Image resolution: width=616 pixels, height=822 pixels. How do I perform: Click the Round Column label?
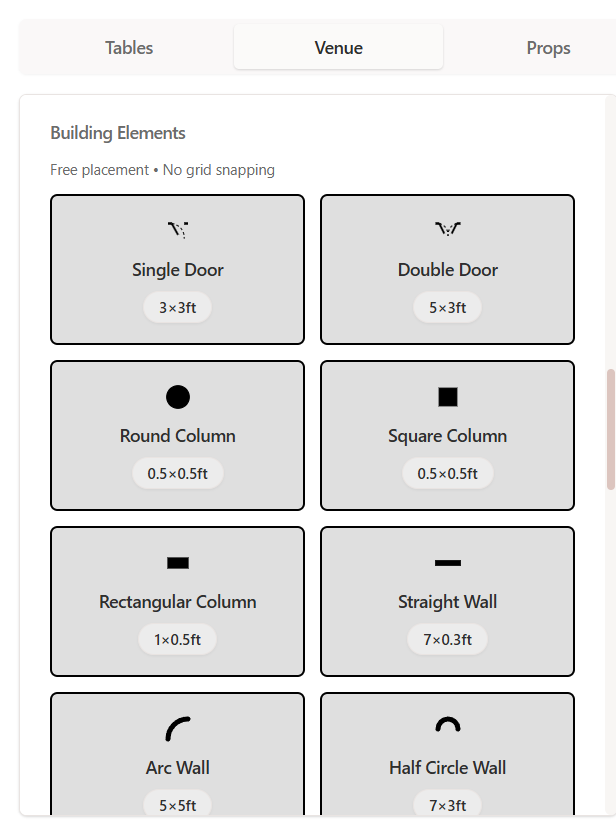tap(178, 436)
